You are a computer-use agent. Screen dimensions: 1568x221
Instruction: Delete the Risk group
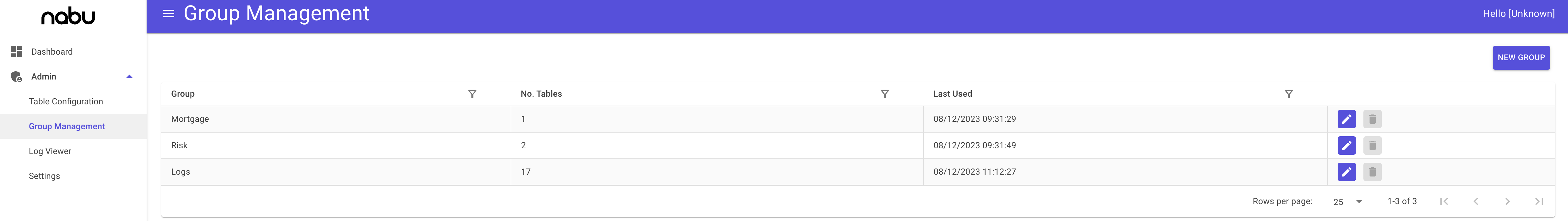pyautogui.click(x=1372, y=145)
